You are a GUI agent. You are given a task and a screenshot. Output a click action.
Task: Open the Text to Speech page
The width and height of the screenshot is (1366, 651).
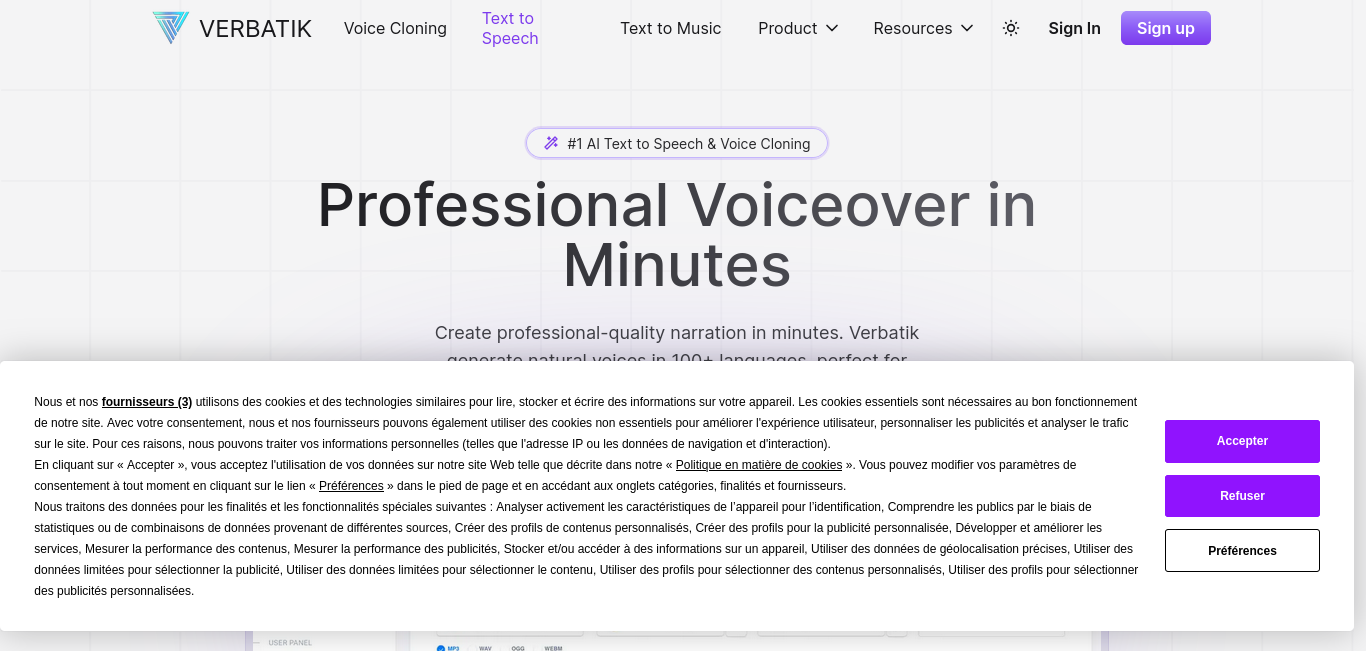coord(510,28)
